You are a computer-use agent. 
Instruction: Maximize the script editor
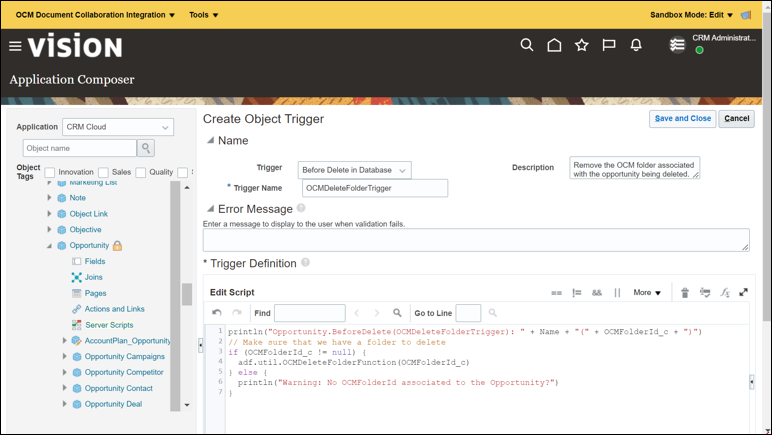pyautogui.click(x=743, y=292)
